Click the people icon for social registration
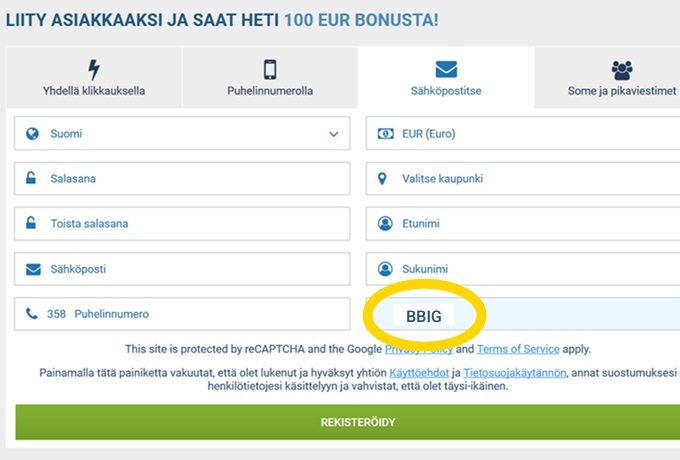 [x=622, y=70]
